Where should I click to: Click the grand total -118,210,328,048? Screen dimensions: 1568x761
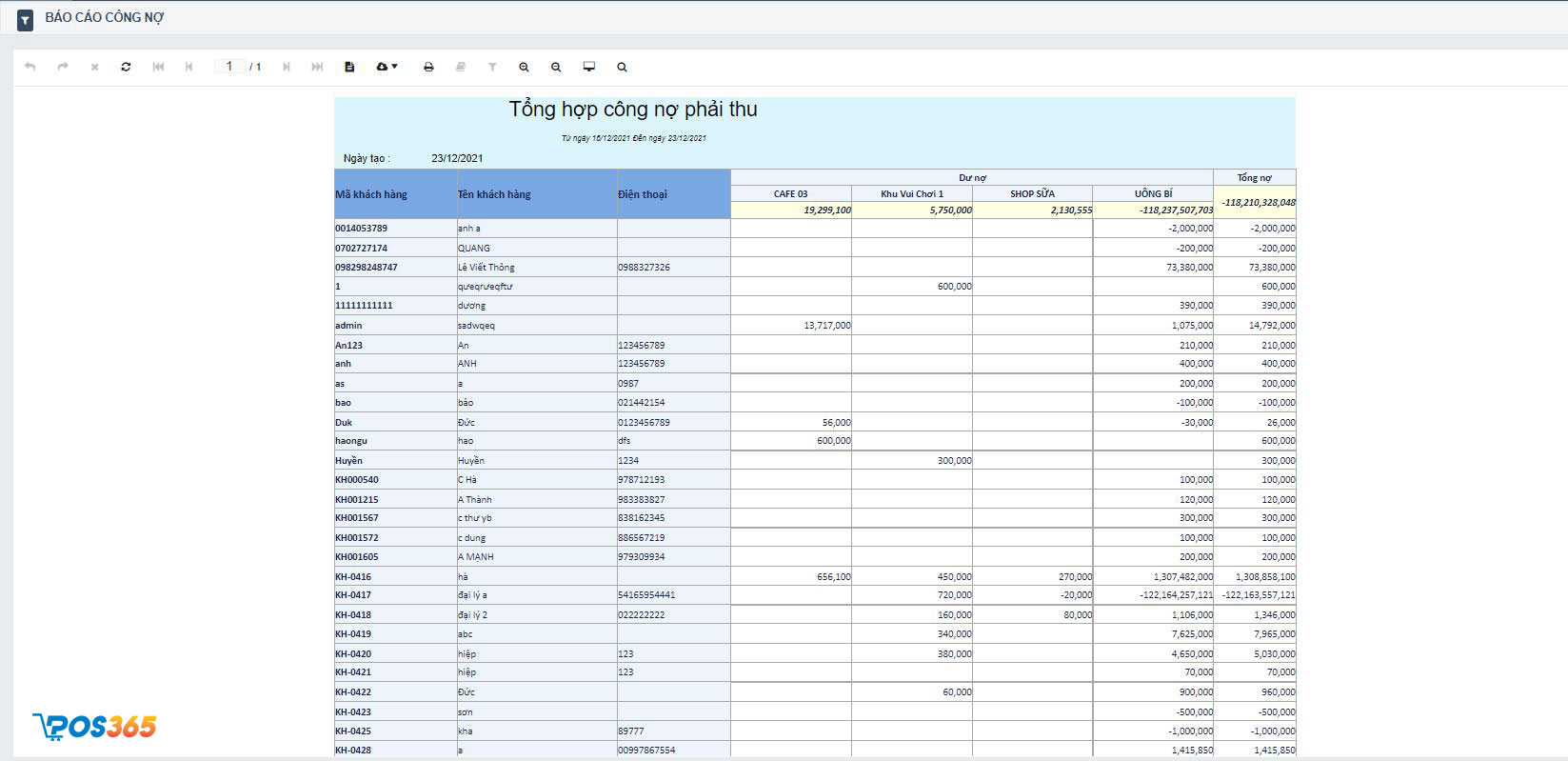(x=1259, y=202)
